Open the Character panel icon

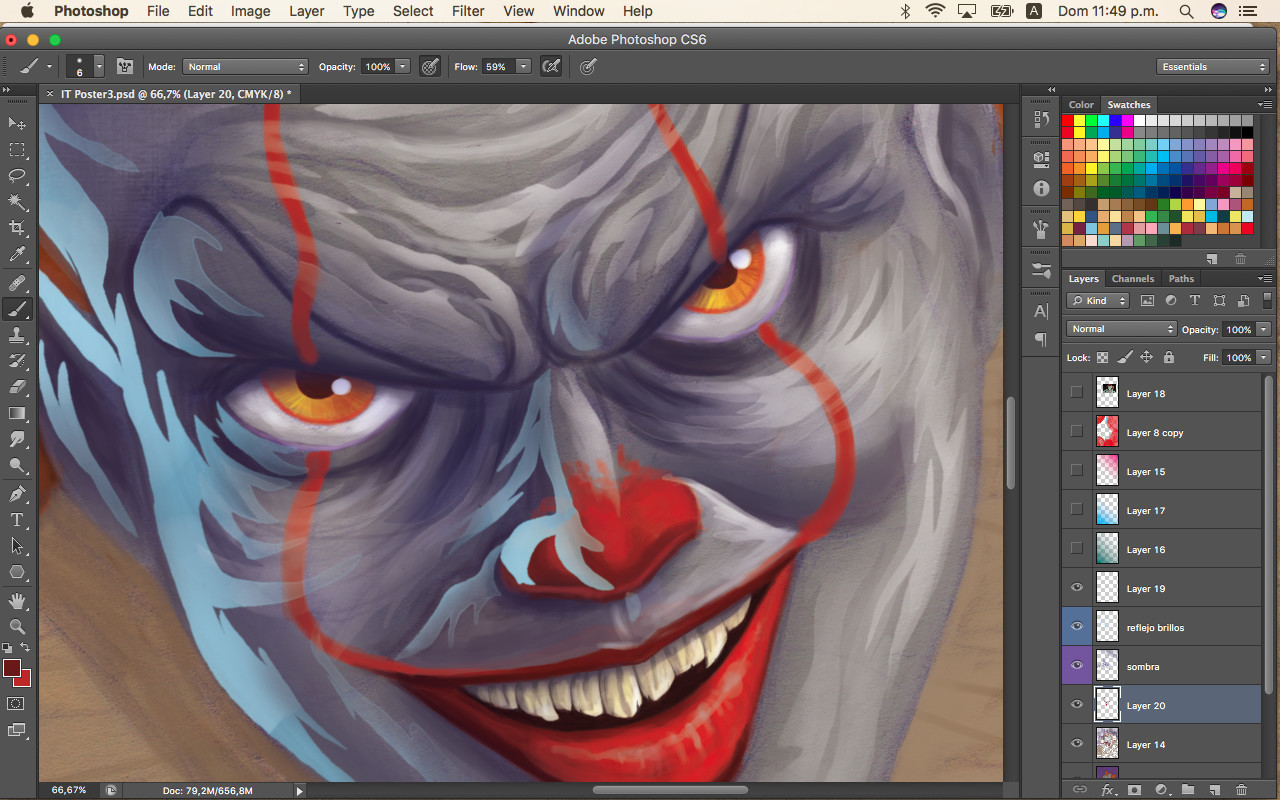pyautogui.click(x=1041, y=311)
